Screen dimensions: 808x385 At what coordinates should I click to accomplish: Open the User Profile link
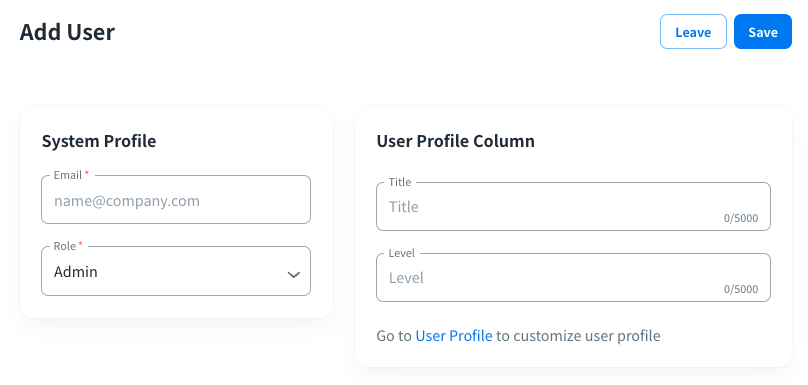(x=454, y=336)
